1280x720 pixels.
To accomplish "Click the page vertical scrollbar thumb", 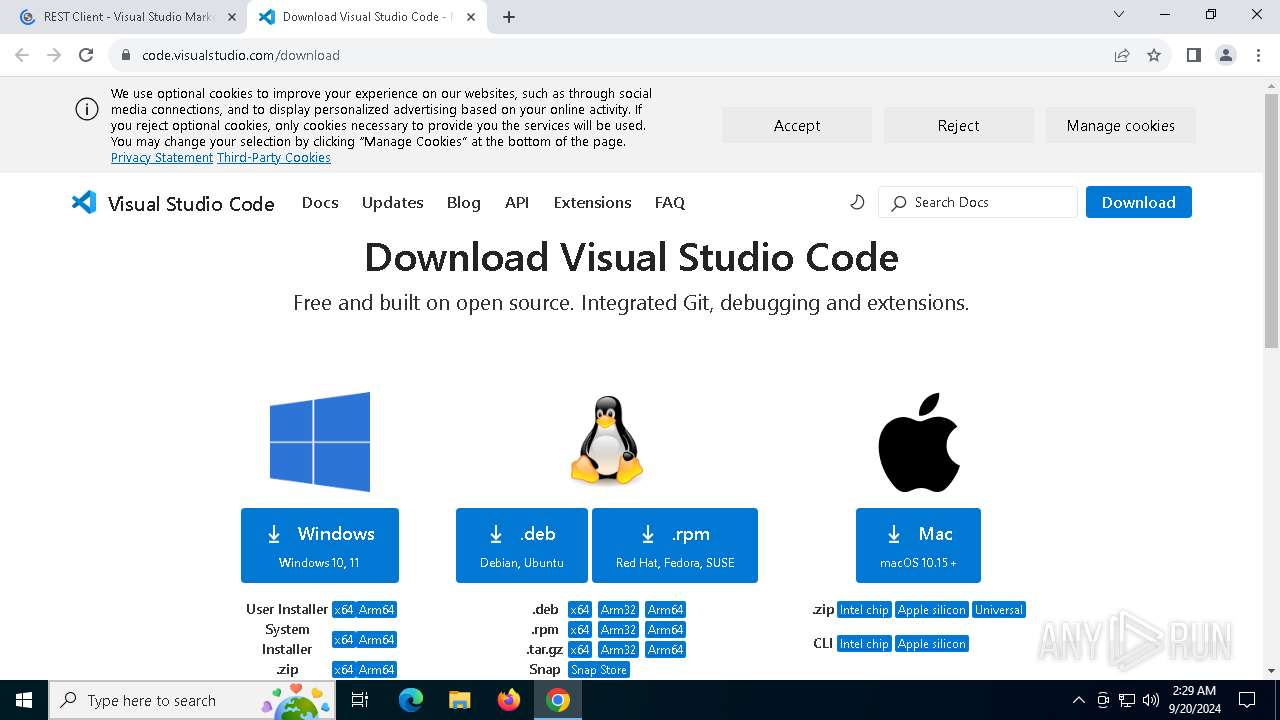I will pos(1271,221).
